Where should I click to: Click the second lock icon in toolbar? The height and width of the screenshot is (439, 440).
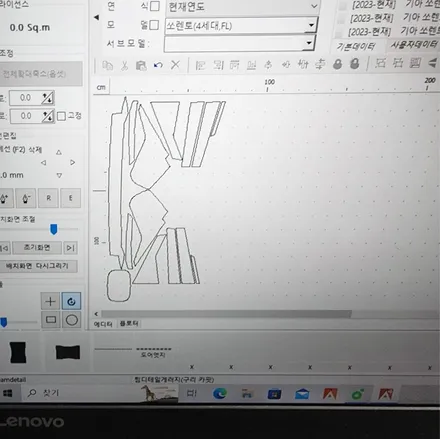tap(355, 64)
